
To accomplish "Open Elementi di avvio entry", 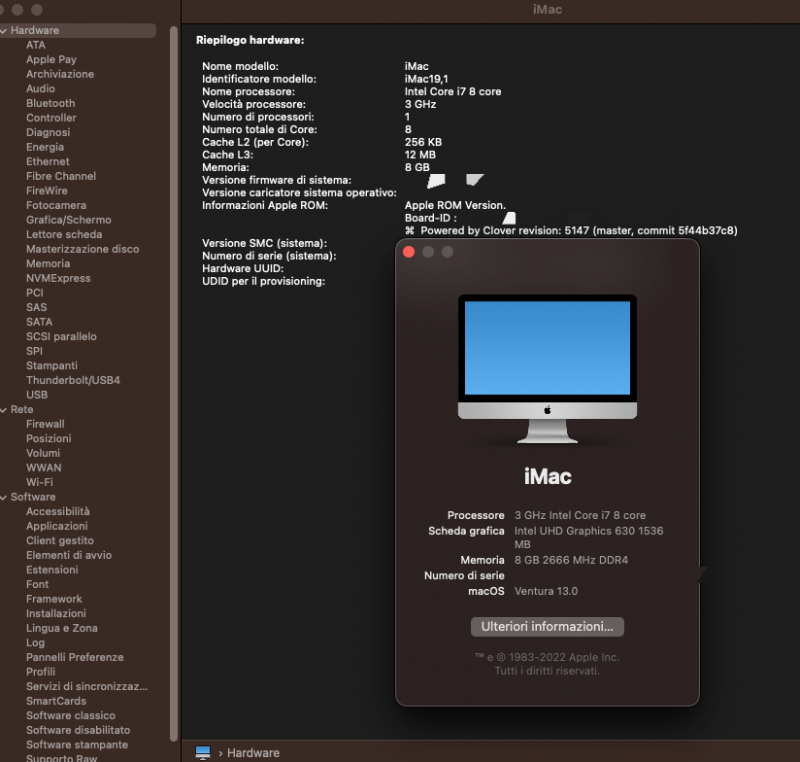I will pyautogui.click(x=69, y=555).
